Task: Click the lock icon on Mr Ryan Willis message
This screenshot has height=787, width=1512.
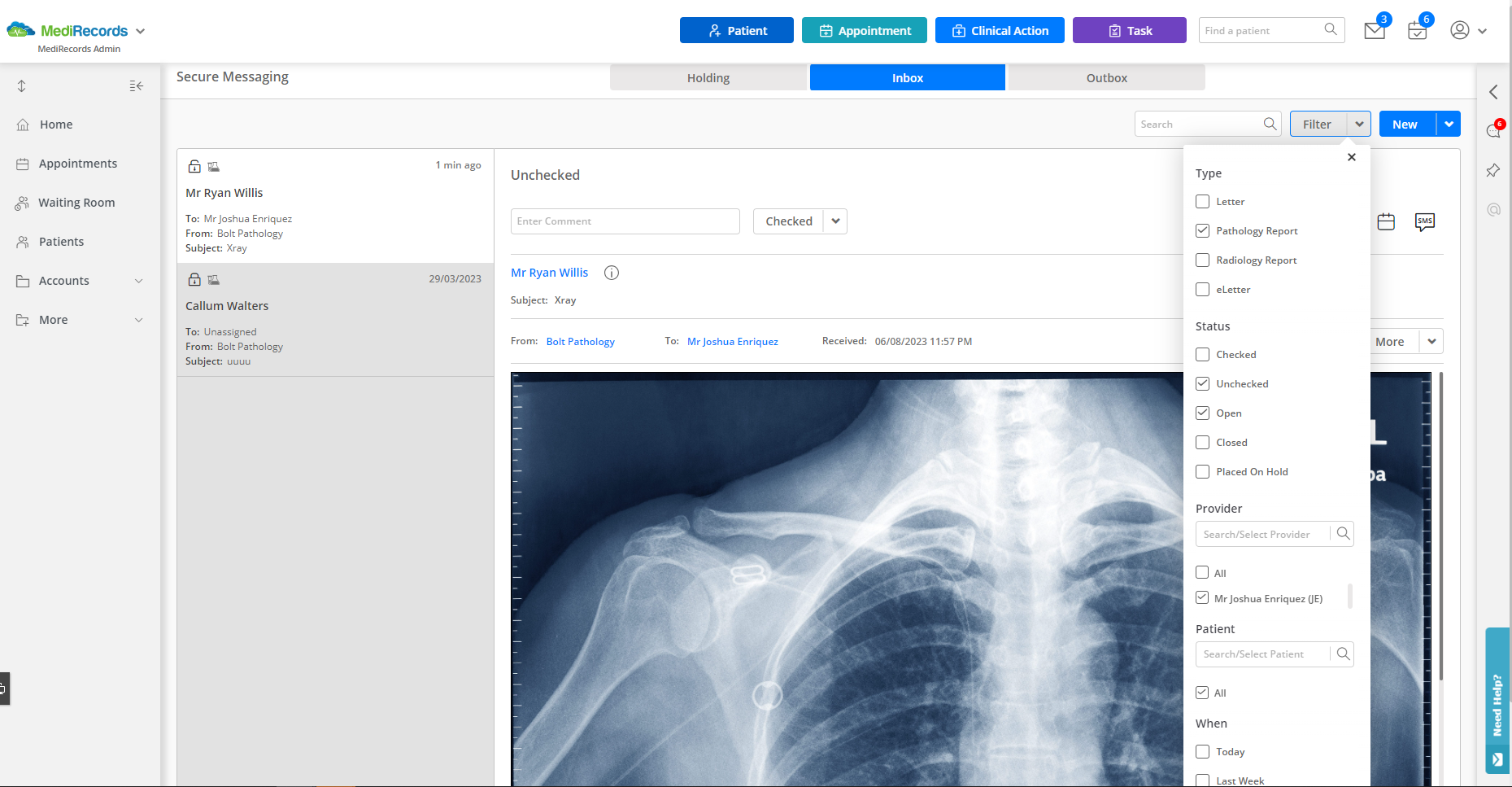Action: click(194, 166)
